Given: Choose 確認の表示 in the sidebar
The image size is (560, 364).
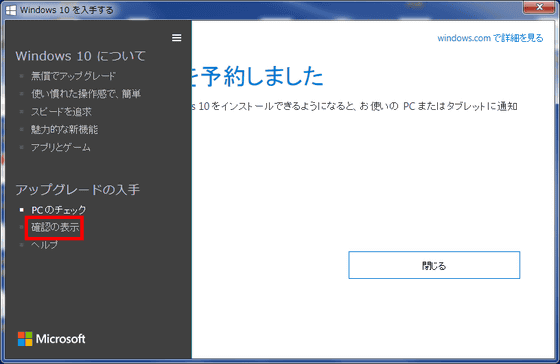Looking at the screenshot, I should coord(55,227).
